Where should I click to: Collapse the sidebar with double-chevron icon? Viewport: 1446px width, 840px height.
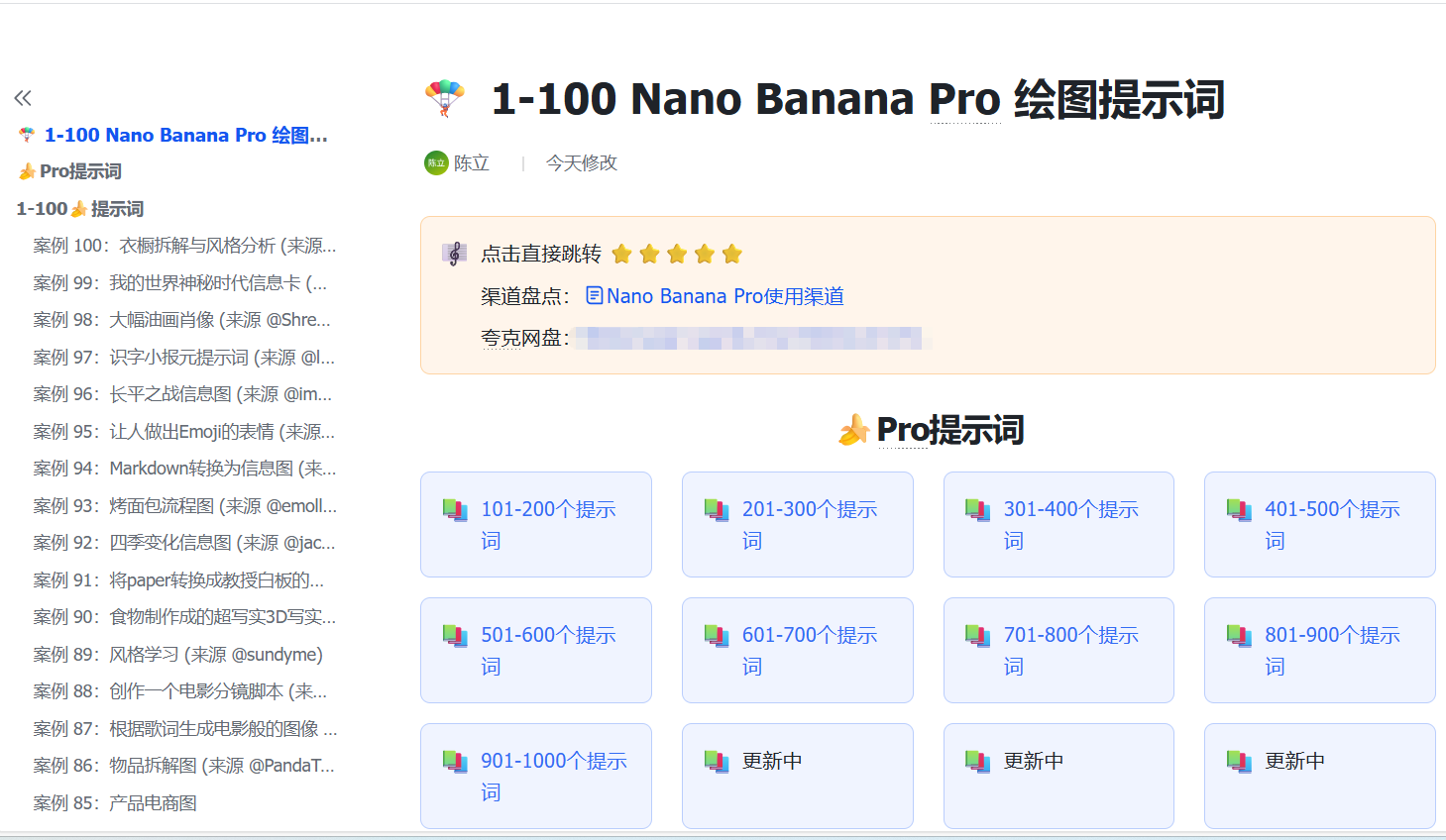(x=23, y=98)
